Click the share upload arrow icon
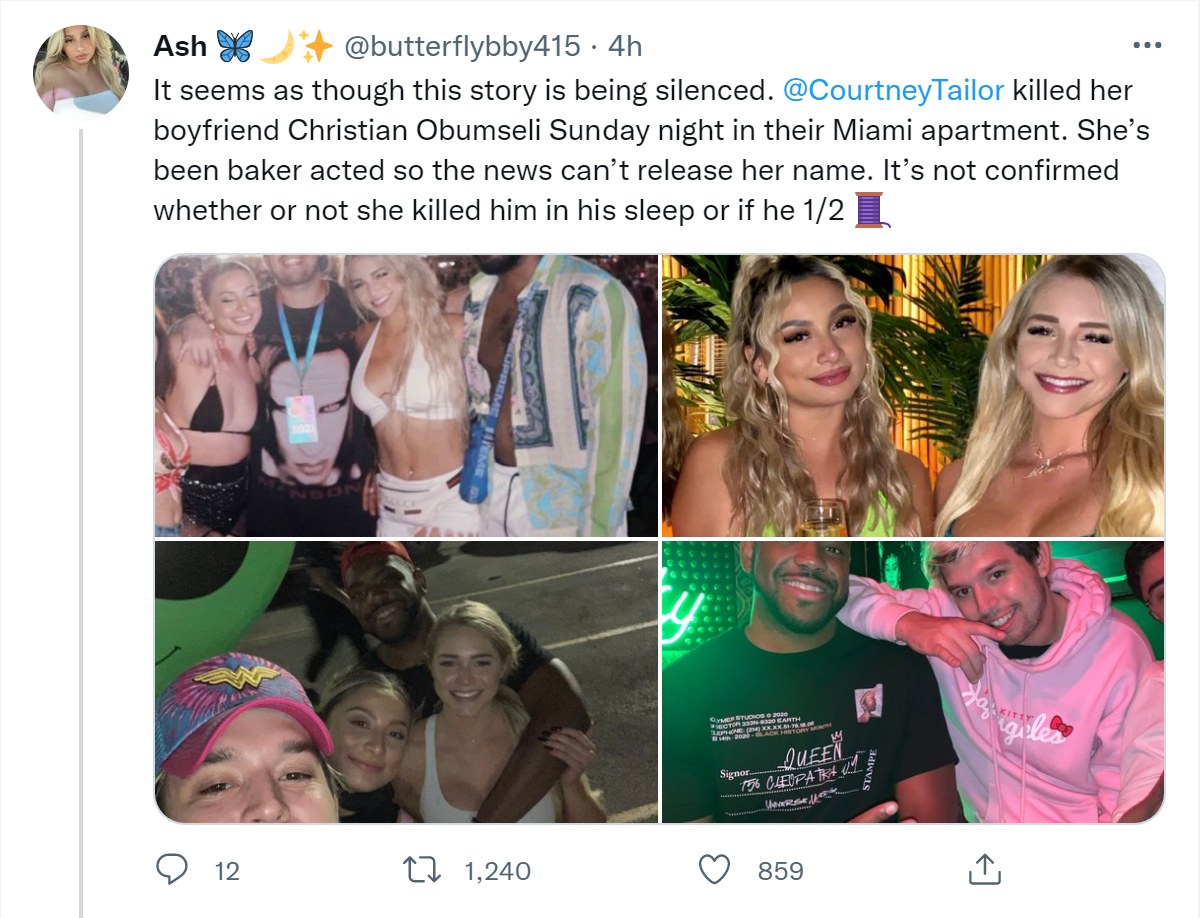Image resolution: width=1200 pixels, height=918 pixels. click(x=984, y=870)
